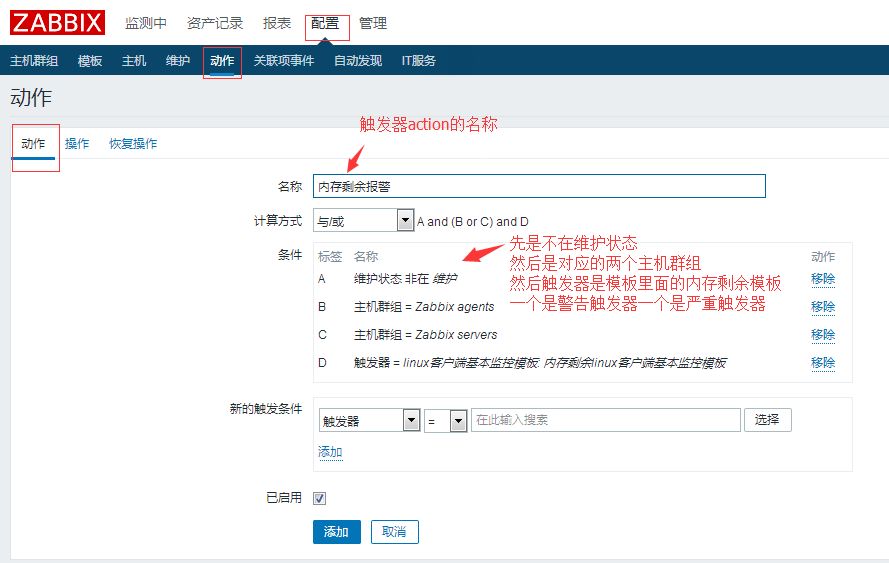Navigate to 模板 in the submenu
The width and height of the screenshot is (889, 563).
tap(90, 61)
